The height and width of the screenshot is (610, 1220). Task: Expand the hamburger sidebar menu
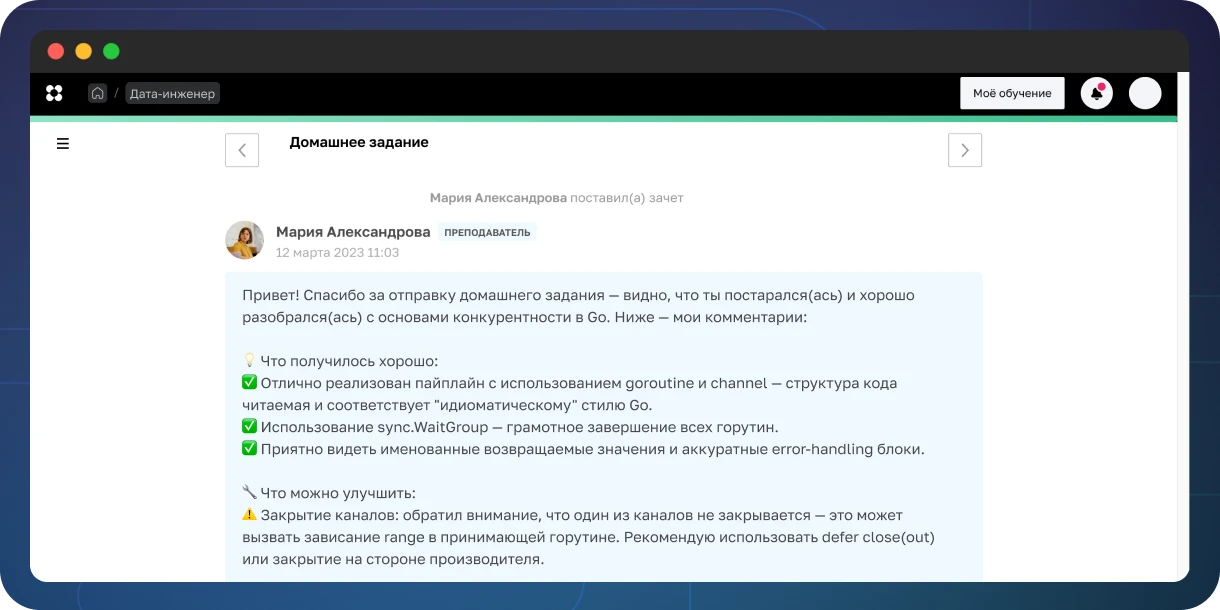click(x=63, y=144)
